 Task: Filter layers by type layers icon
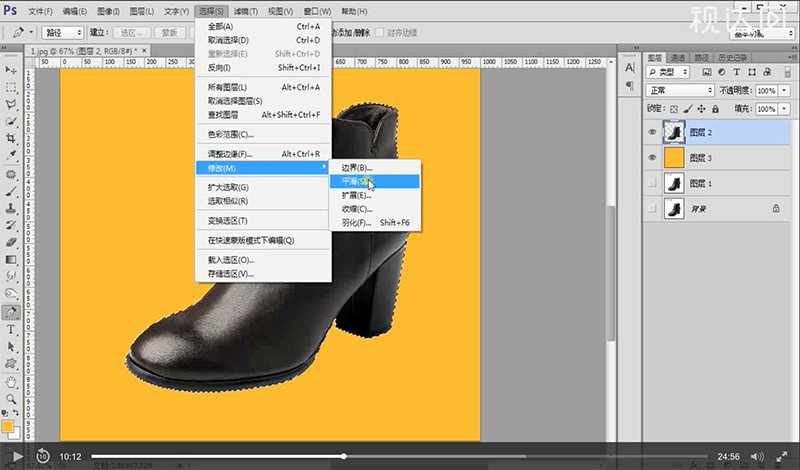[736, 72]
